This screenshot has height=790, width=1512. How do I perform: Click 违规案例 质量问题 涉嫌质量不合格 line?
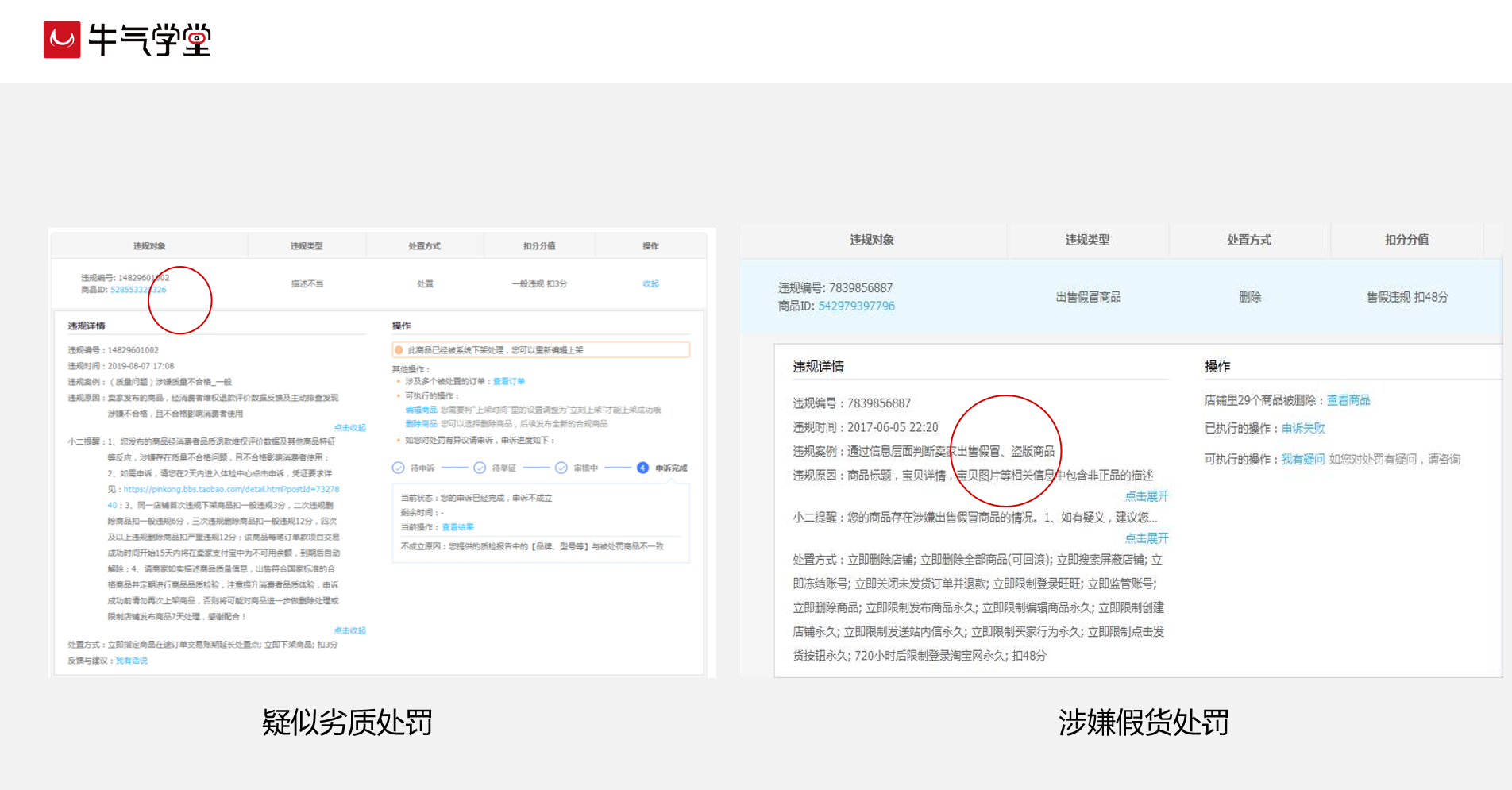(150, 382)
